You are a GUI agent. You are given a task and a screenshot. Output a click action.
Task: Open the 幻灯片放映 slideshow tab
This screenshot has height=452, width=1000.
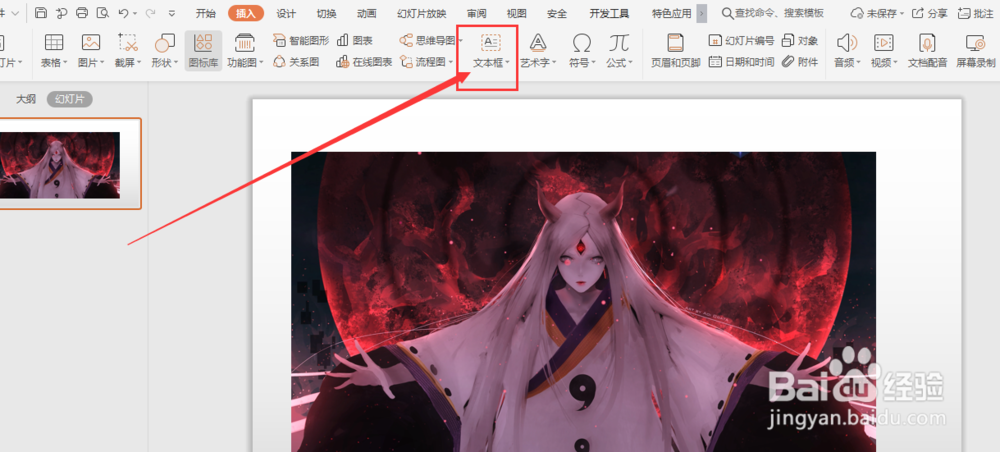422,13
